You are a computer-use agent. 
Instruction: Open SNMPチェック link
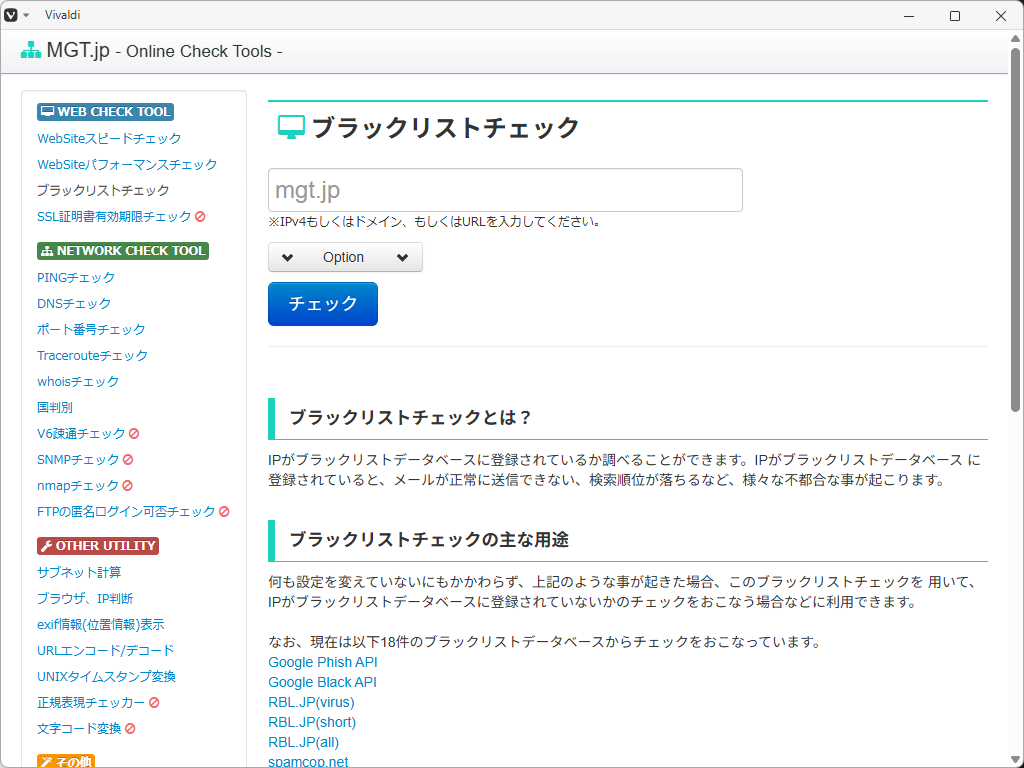[x=78, y=460]
